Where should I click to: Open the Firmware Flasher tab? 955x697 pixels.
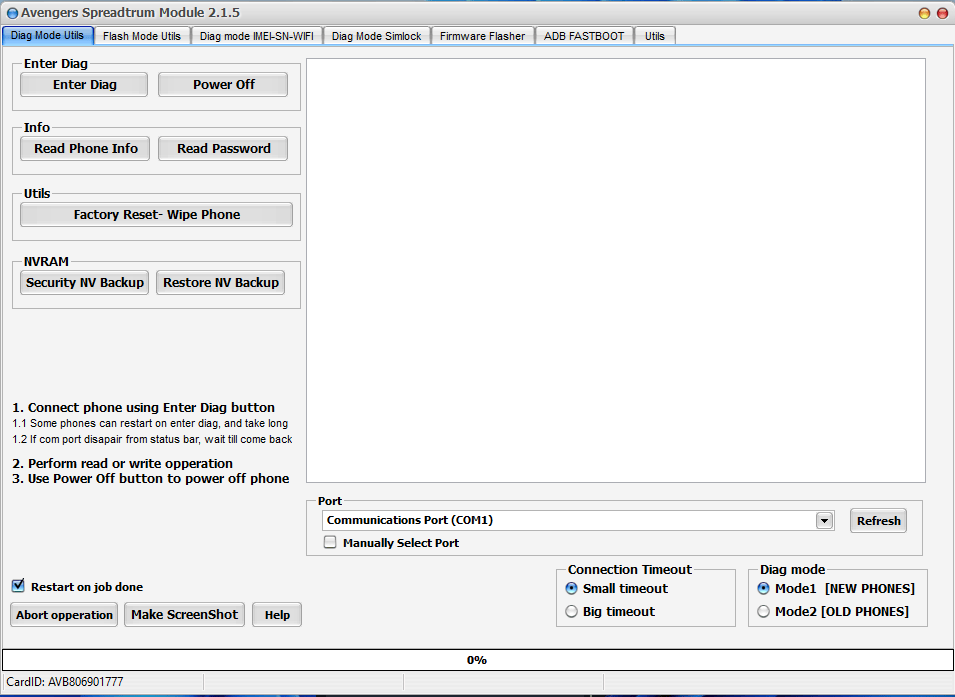click(x=482, y=36)
